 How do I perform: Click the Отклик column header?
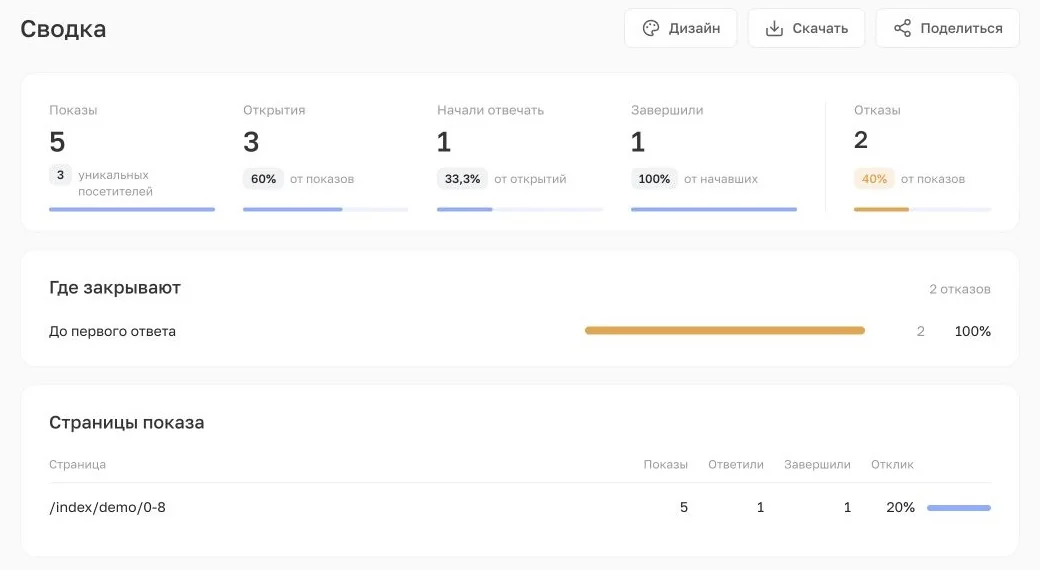click(892, 464)
